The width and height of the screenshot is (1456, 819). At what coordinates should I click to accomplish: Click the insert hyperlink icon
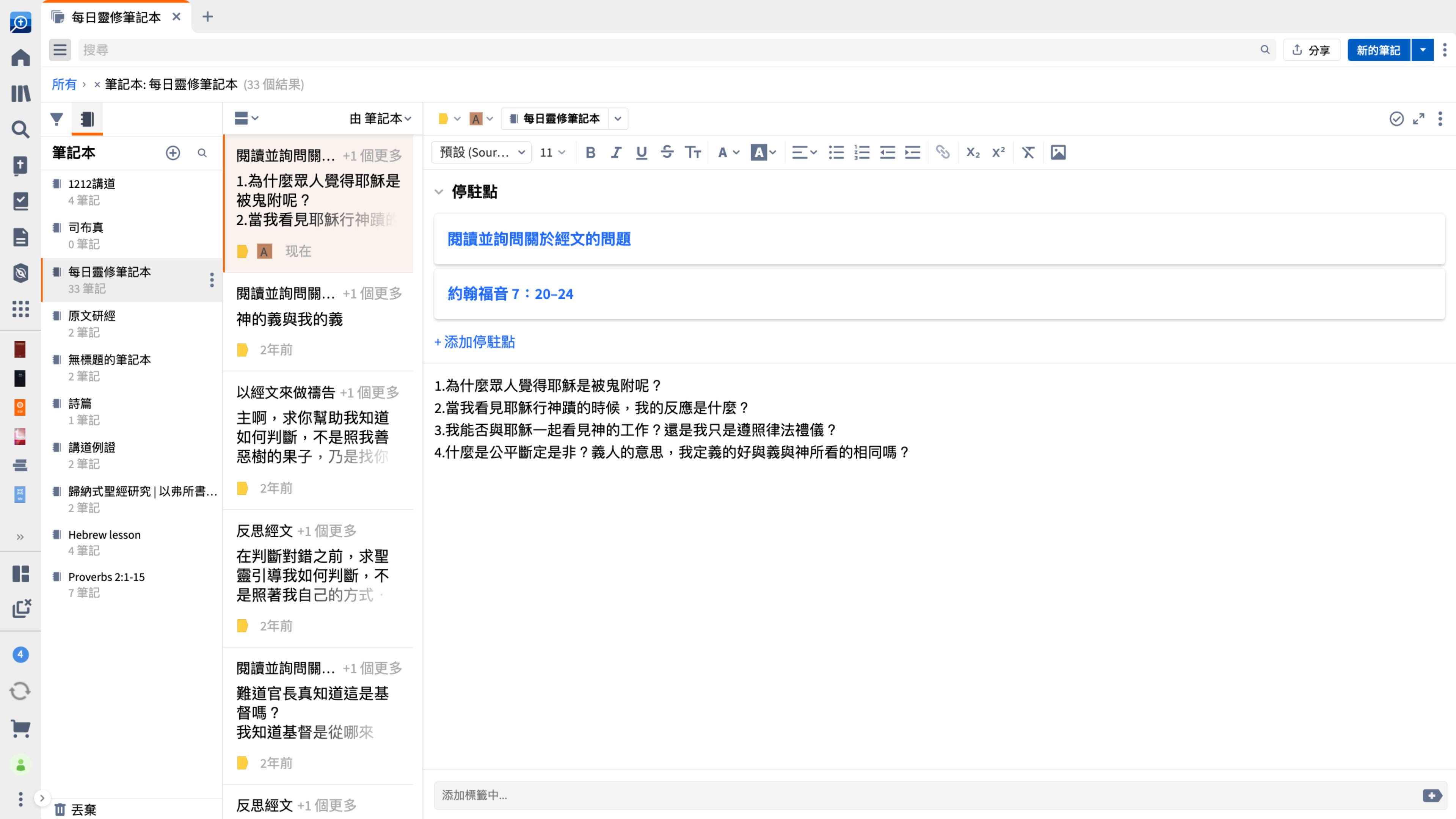coord(942,152)
